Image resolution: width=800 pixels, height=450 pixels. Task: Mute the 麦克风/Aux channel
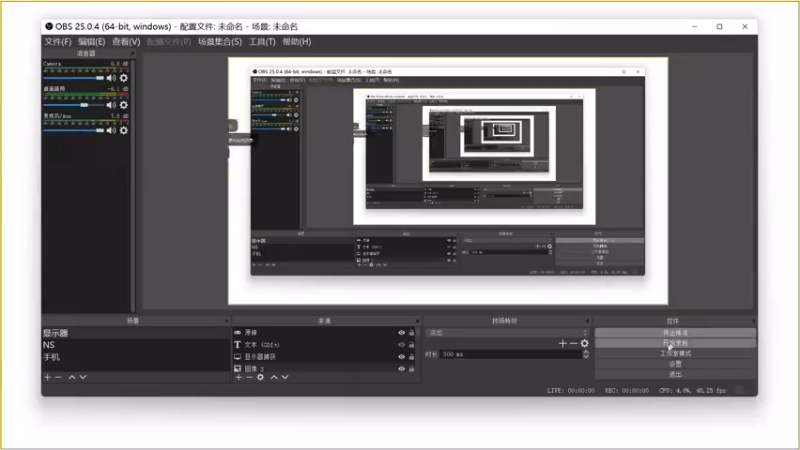(x=111, y=131)
